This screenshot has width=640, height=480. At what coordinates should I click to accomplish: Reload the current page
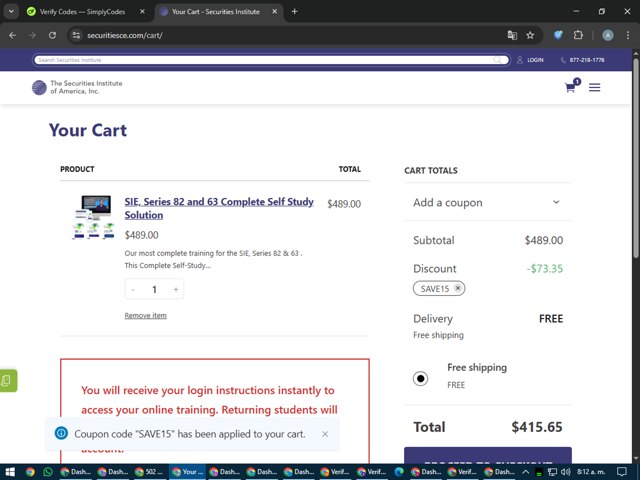click(x=52, y=36)
